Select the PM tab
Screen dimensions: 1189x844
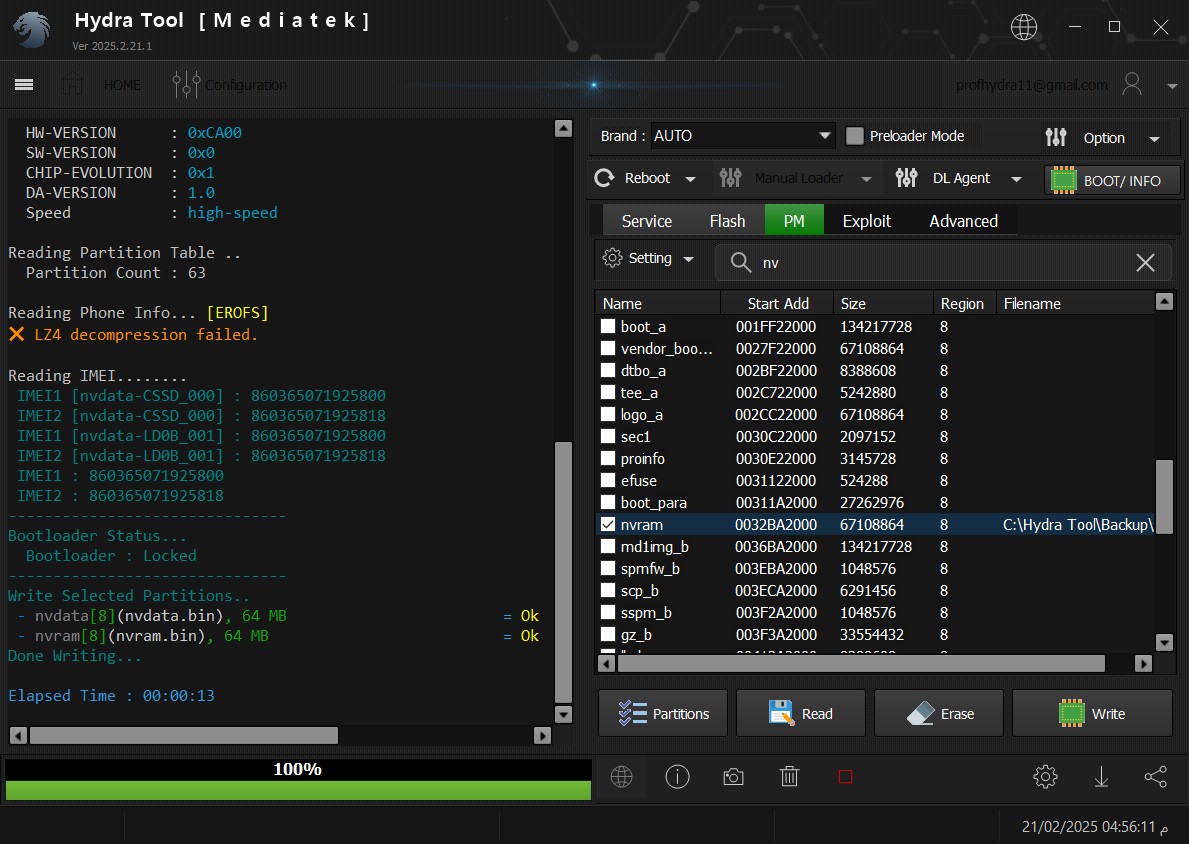coord(794,221)
